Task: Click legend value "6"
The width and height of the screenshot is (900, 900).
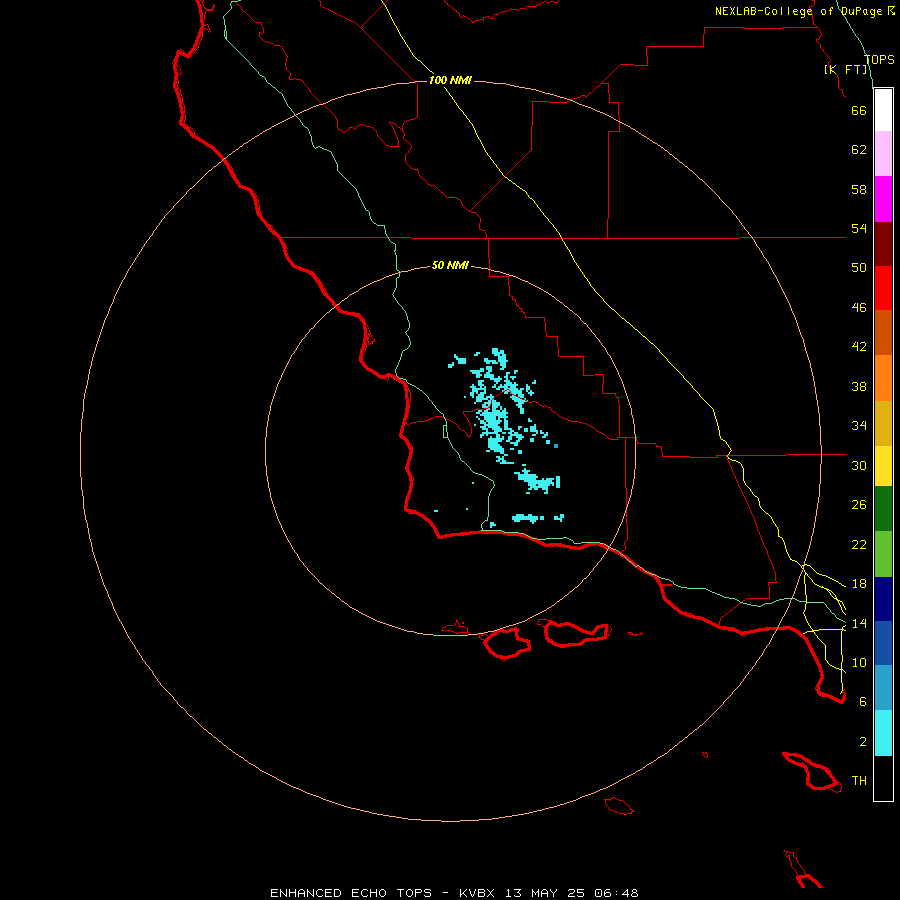Action: point(863,702)
